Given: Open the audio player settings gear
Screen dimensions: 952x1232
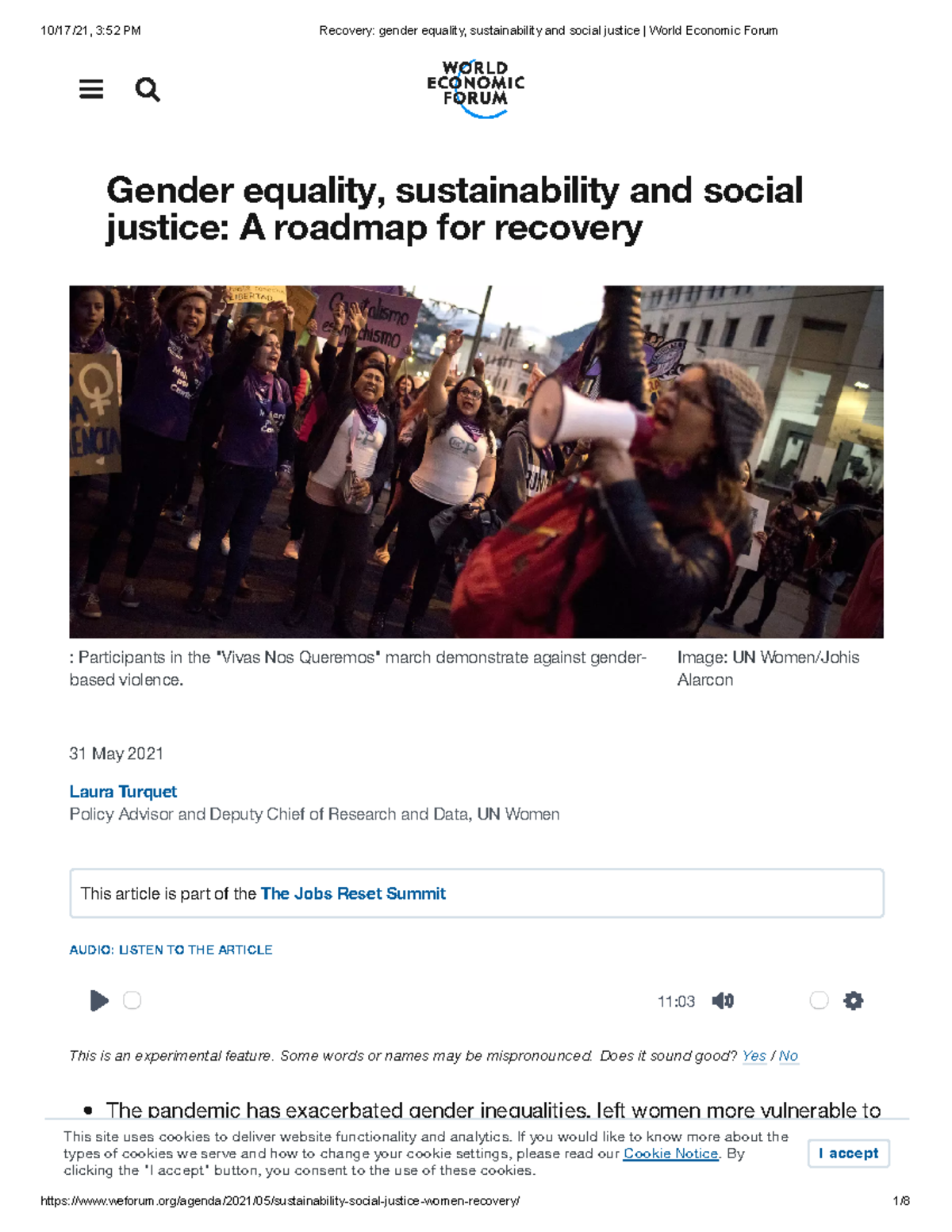Looking at the screenshot, I should tap(854, 1001).
